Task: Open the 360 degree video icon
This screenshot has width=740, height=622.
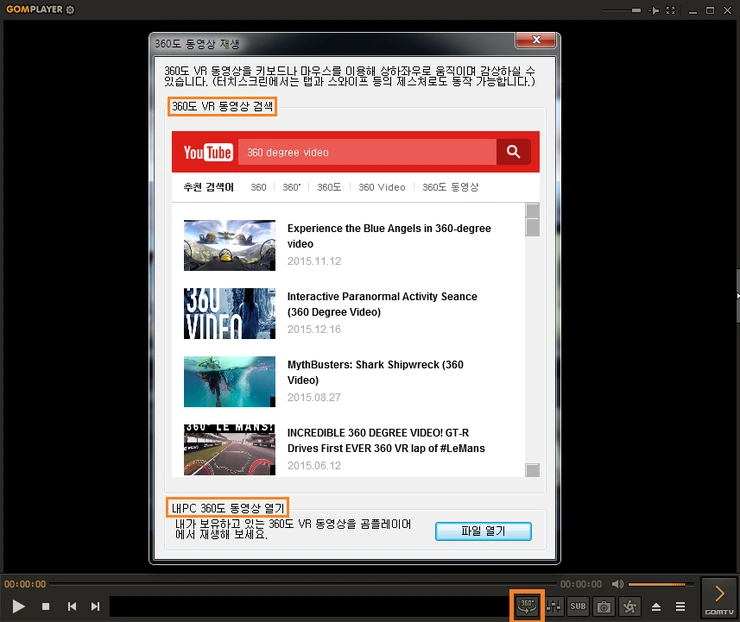Action: (527, 606)
